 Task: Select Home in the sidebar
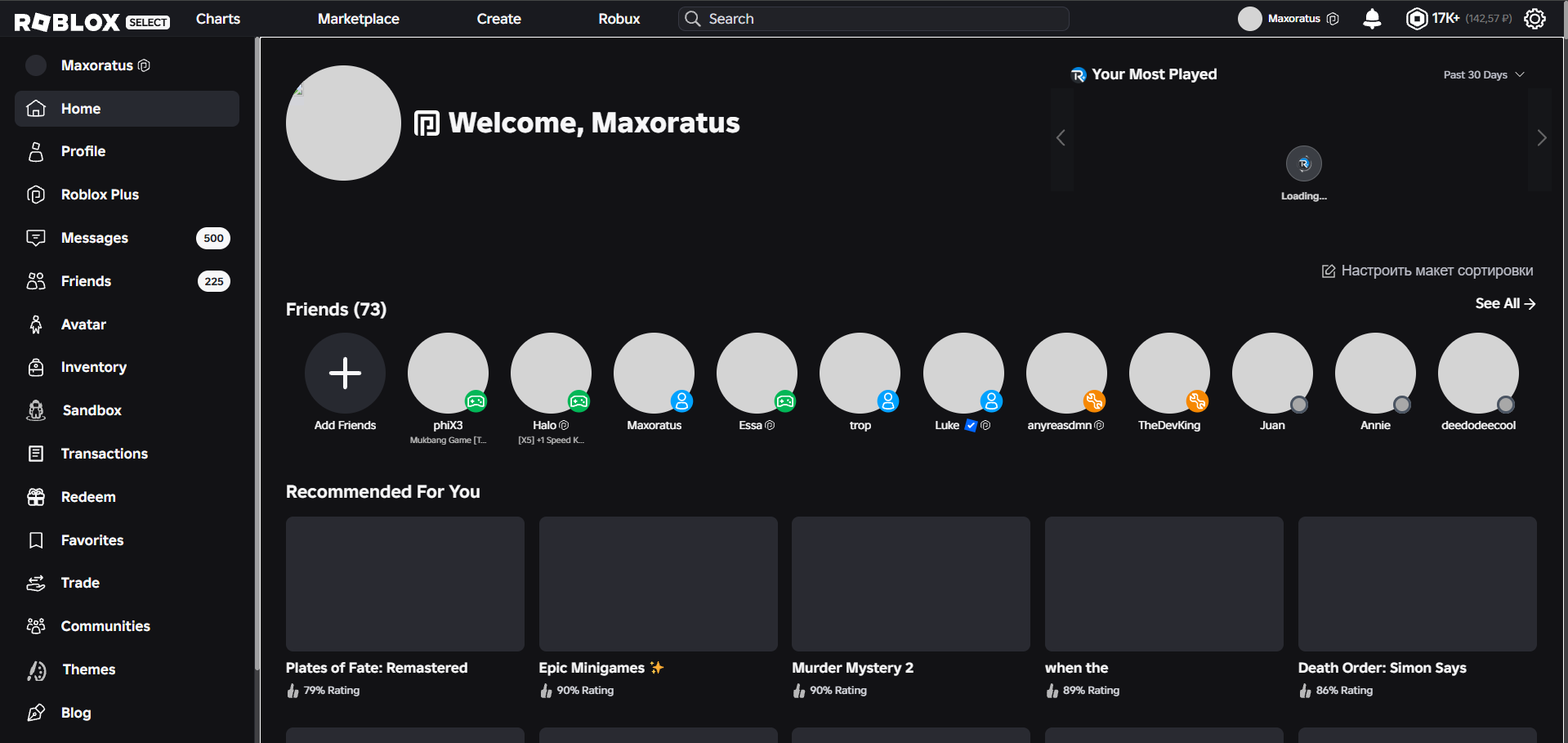pos(127,109)
